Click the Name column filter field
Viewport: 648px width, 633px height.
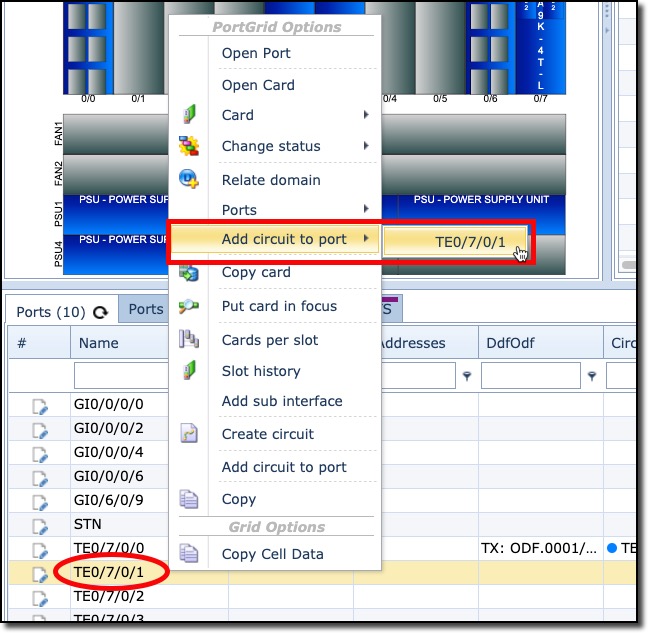(118, 376)
